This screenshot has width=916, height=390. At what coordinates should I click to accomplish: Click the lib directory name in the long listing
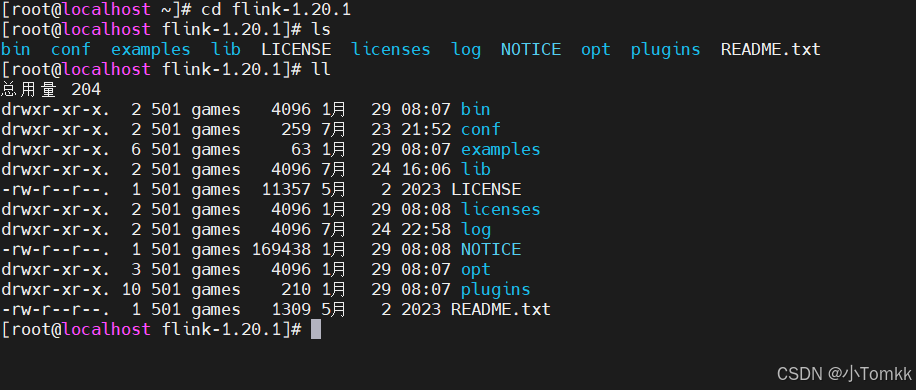click(476, 169)
